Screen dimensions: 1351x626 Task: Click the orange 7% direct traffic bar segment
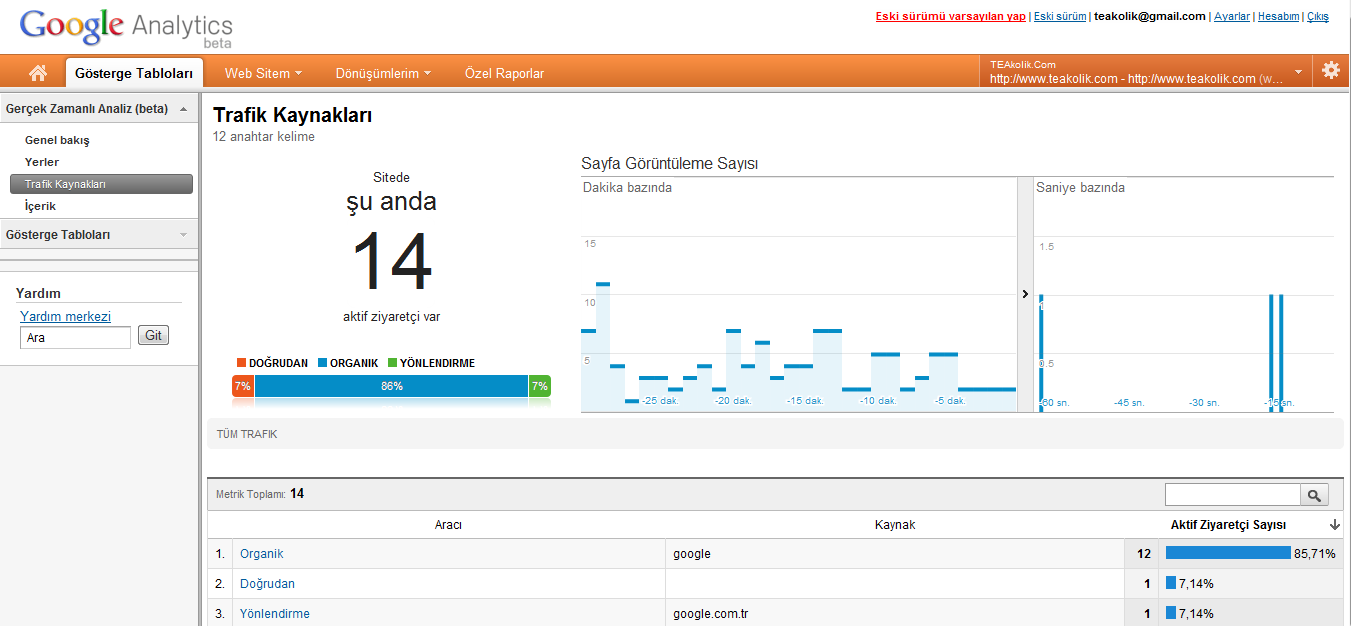point(242,386)
